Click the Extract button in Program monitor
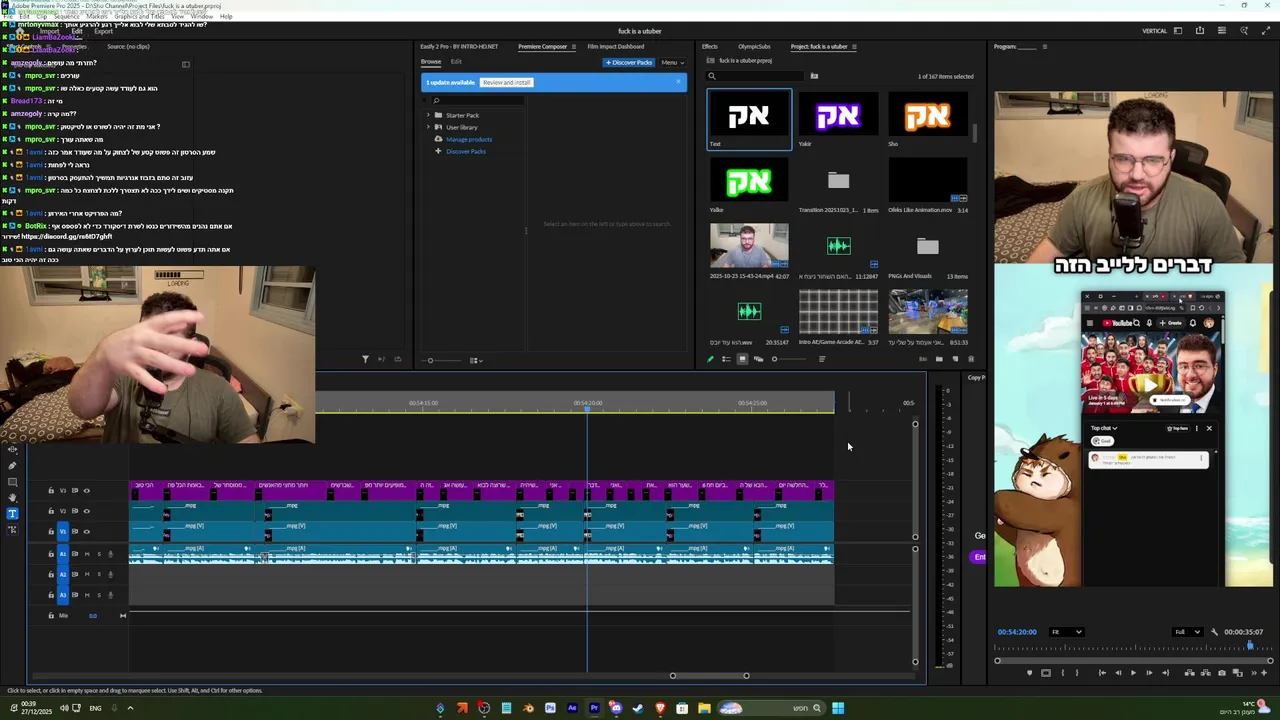This screenshot has height=720, width=1280. click(1206, 673)
